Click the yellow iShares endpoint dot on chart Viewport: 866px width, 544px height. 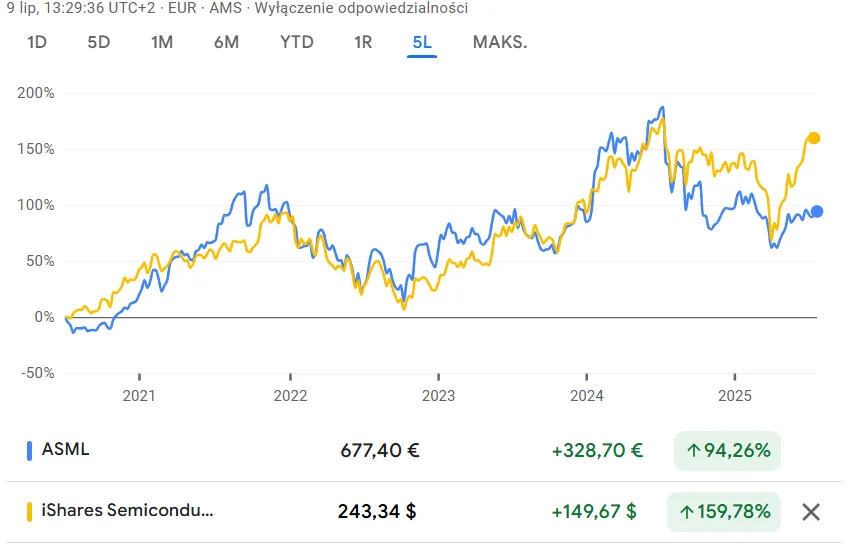814,138
